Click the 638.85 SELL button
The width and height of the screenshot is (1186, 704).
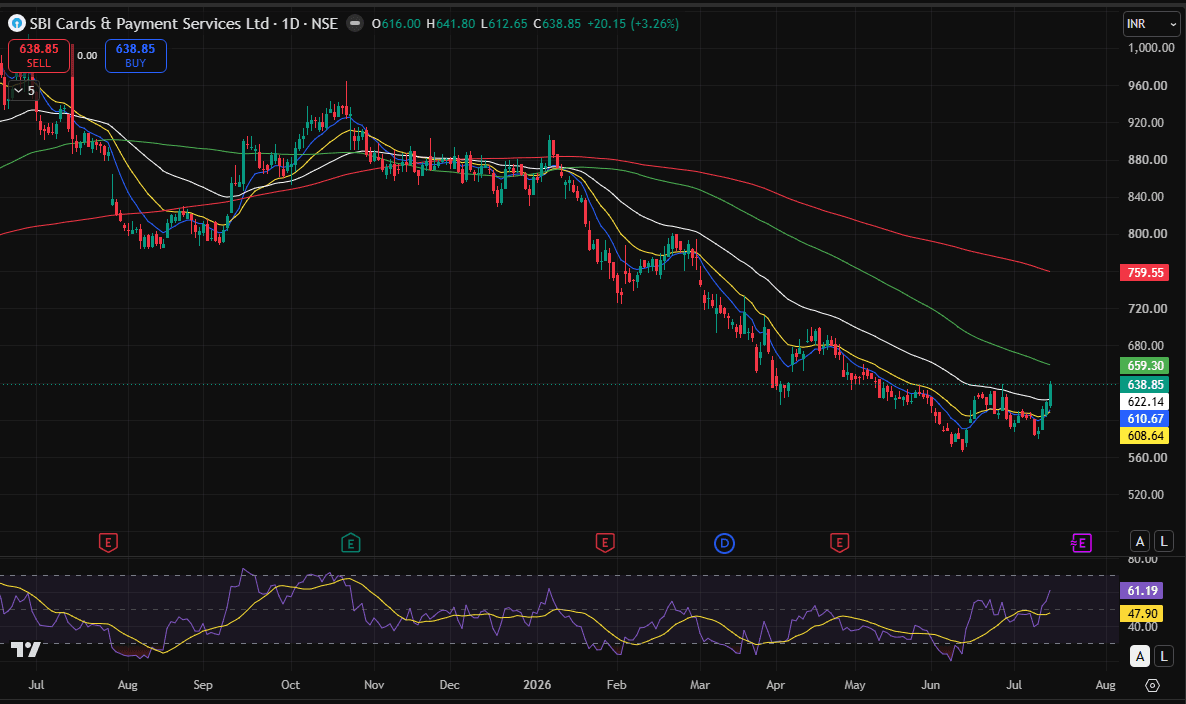[39, 56]
